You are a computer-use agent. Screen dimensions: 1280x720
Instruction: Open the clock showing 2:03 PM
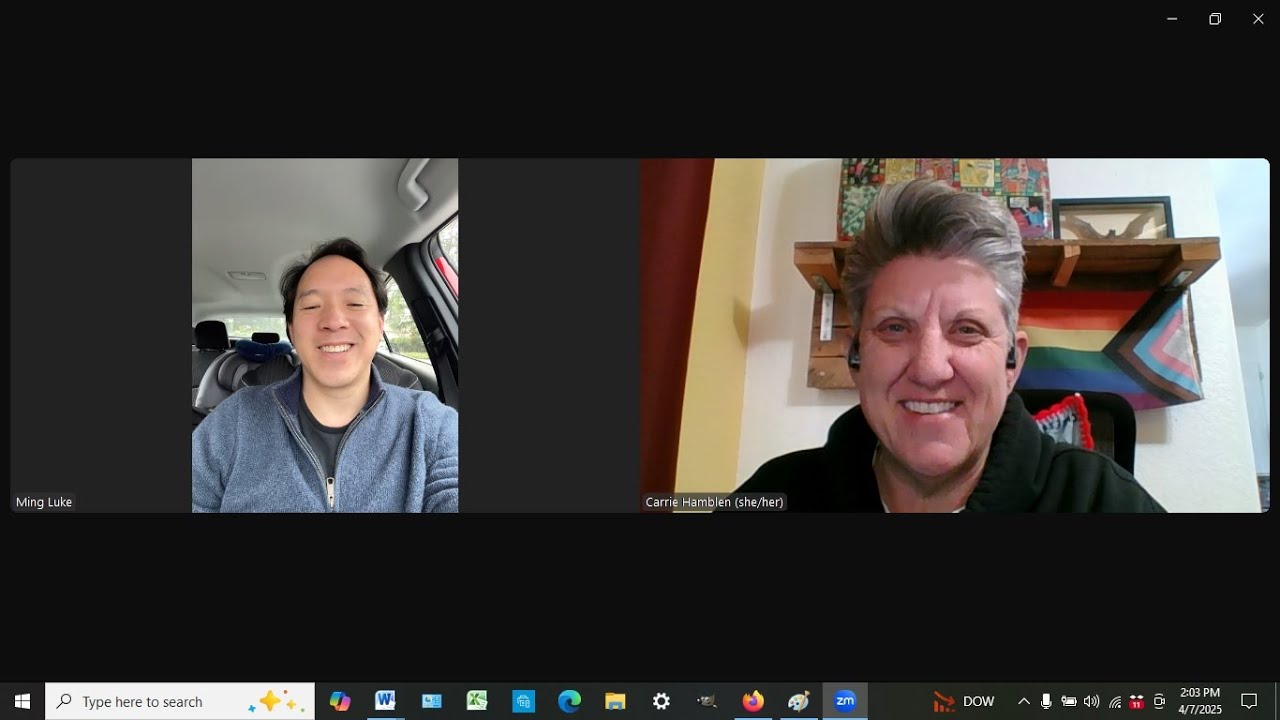1200,701
